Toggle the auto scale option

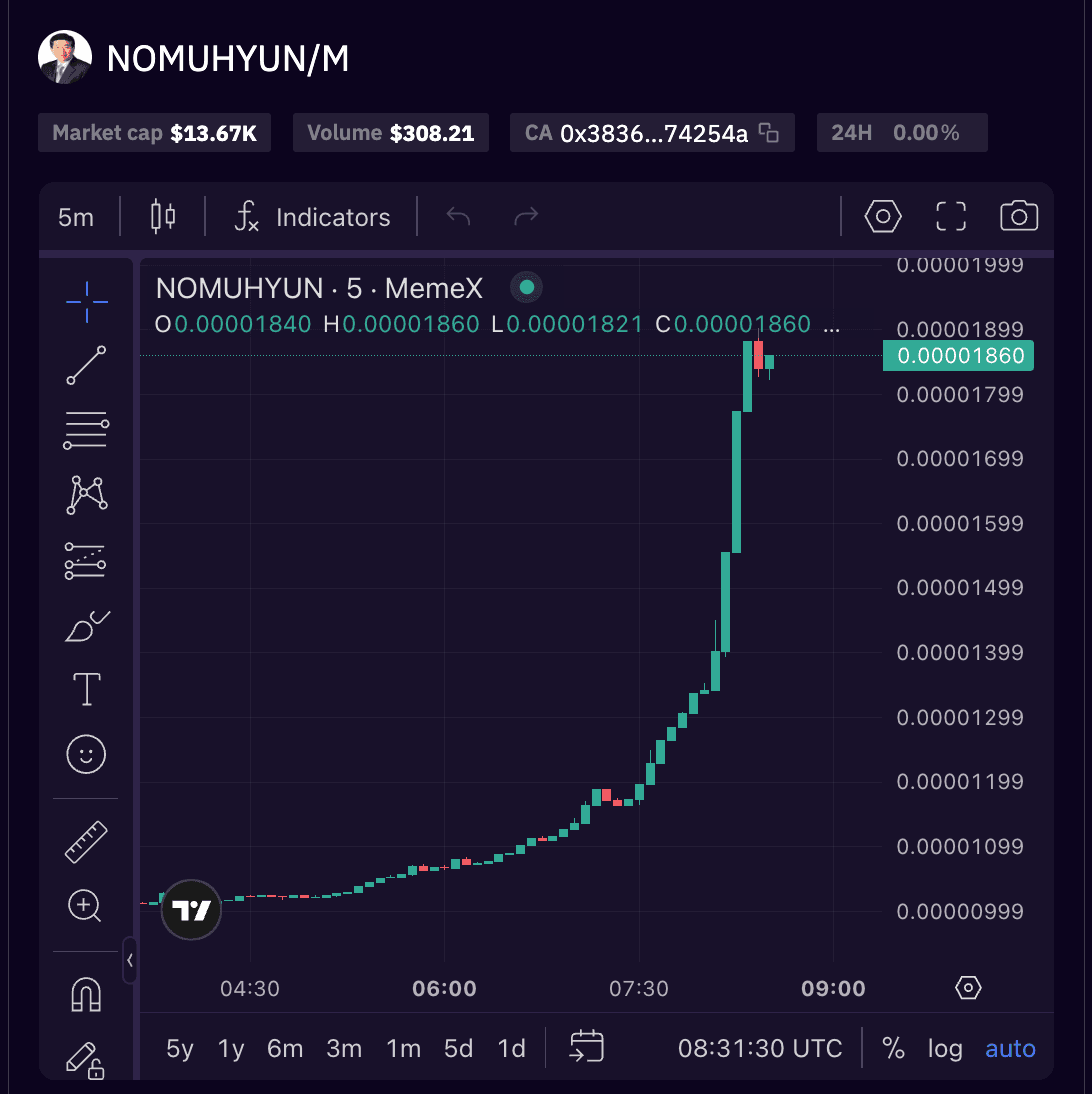click(x=1010, y=1048)
